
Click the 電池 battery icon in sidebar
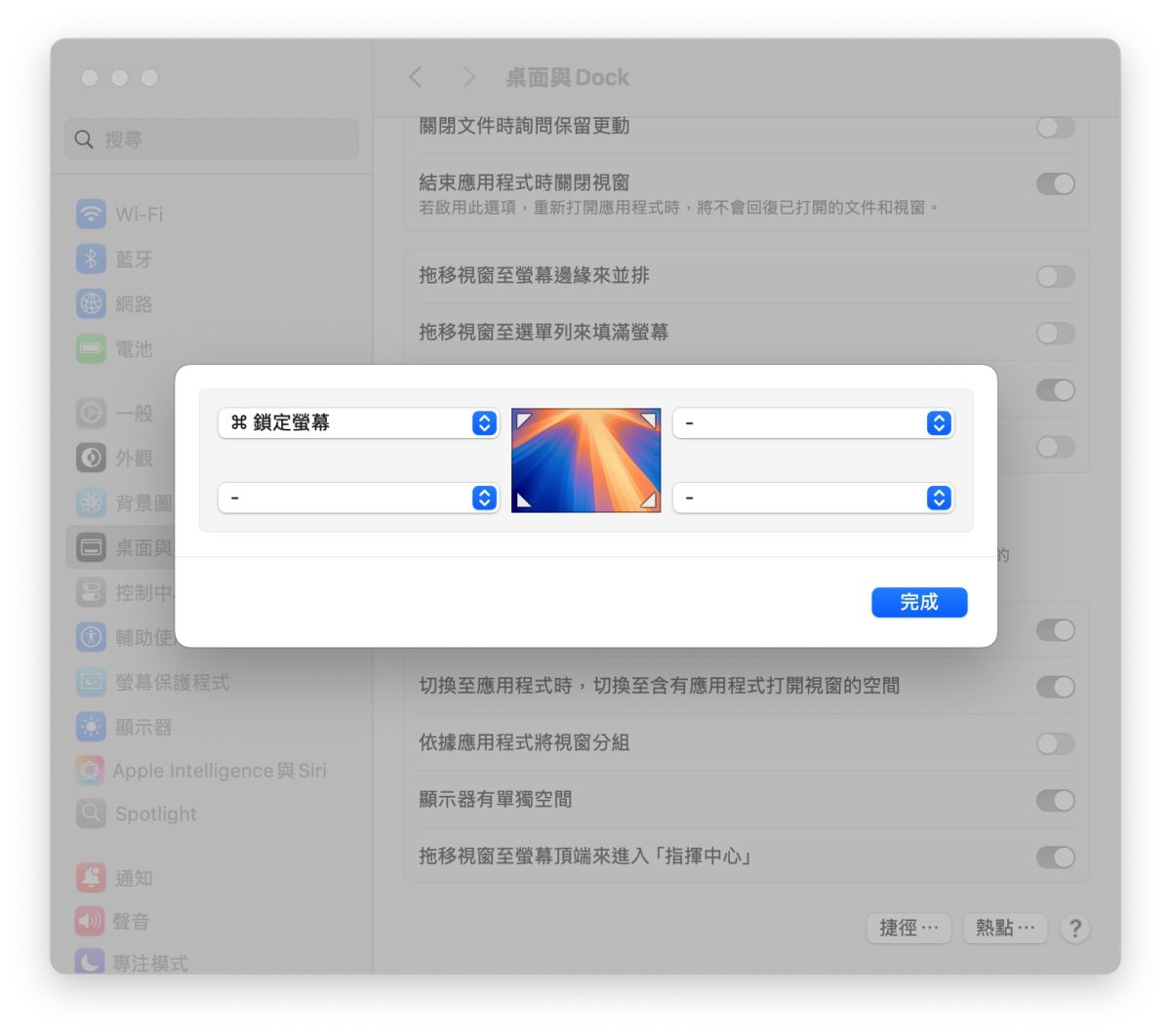coord(91,348)
